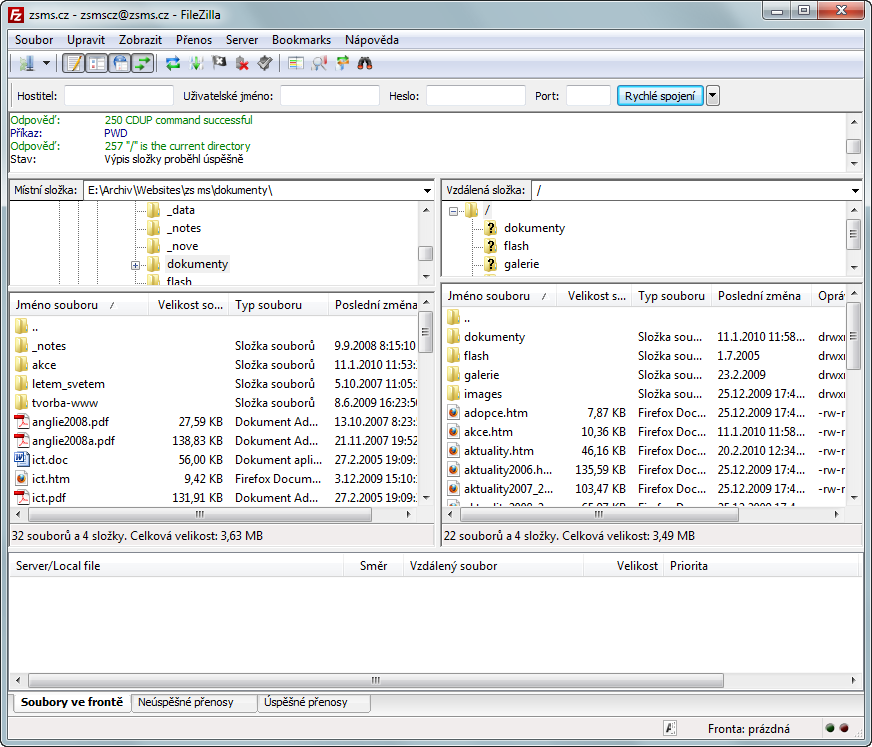
Task: Open the directory listing filters icon
Action: tap(296, 63)
